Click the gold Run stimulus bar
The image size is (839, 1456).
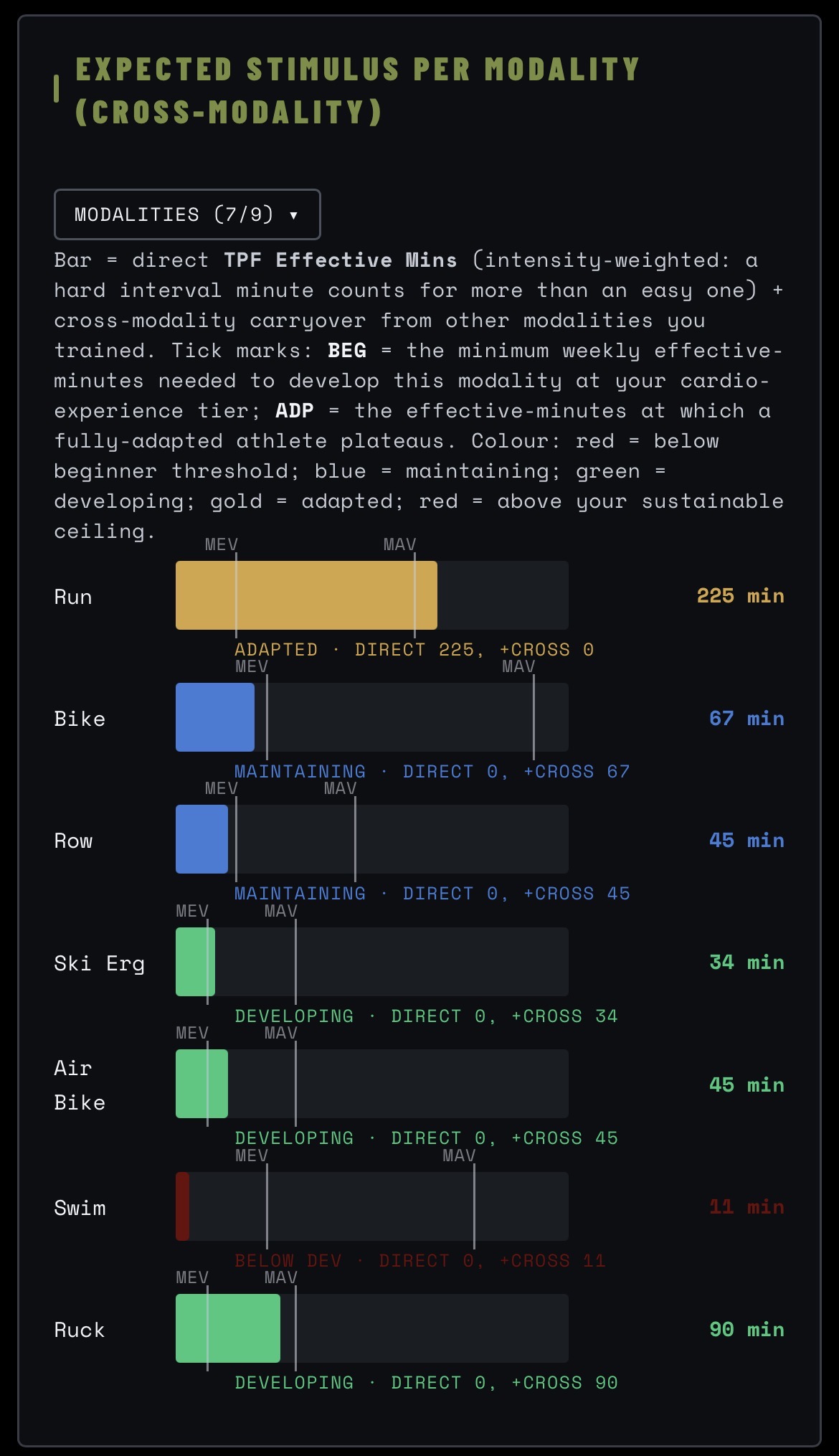(306, 595)
